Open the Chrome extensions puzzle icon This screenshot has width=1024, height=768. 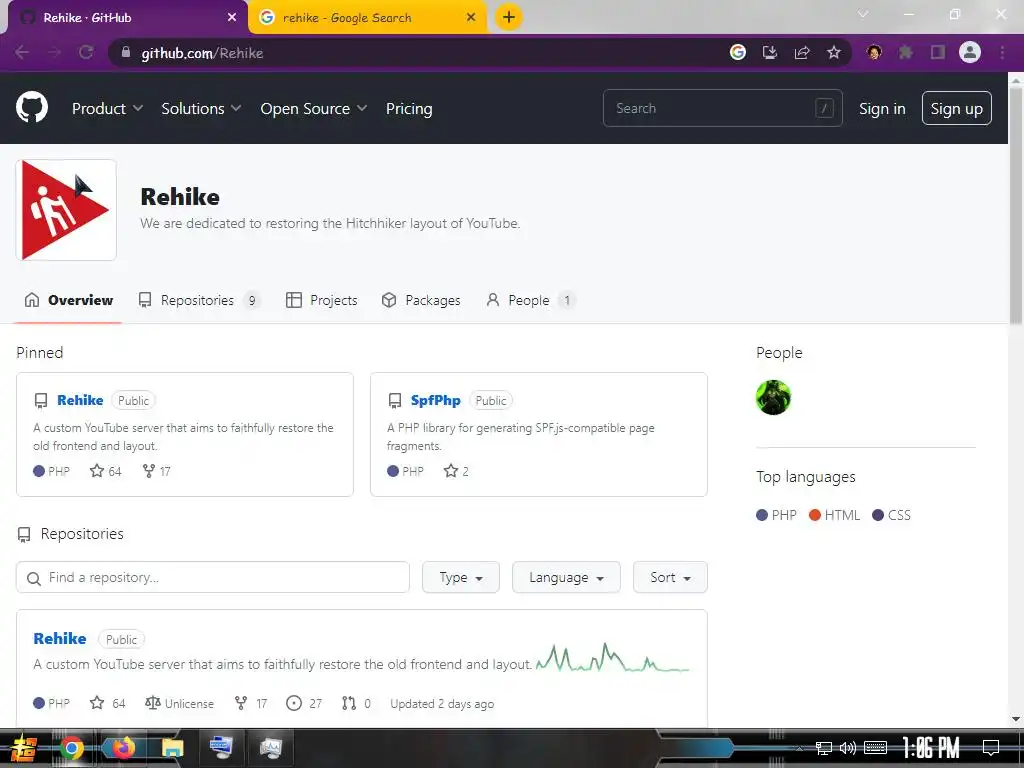click(906, 52)
